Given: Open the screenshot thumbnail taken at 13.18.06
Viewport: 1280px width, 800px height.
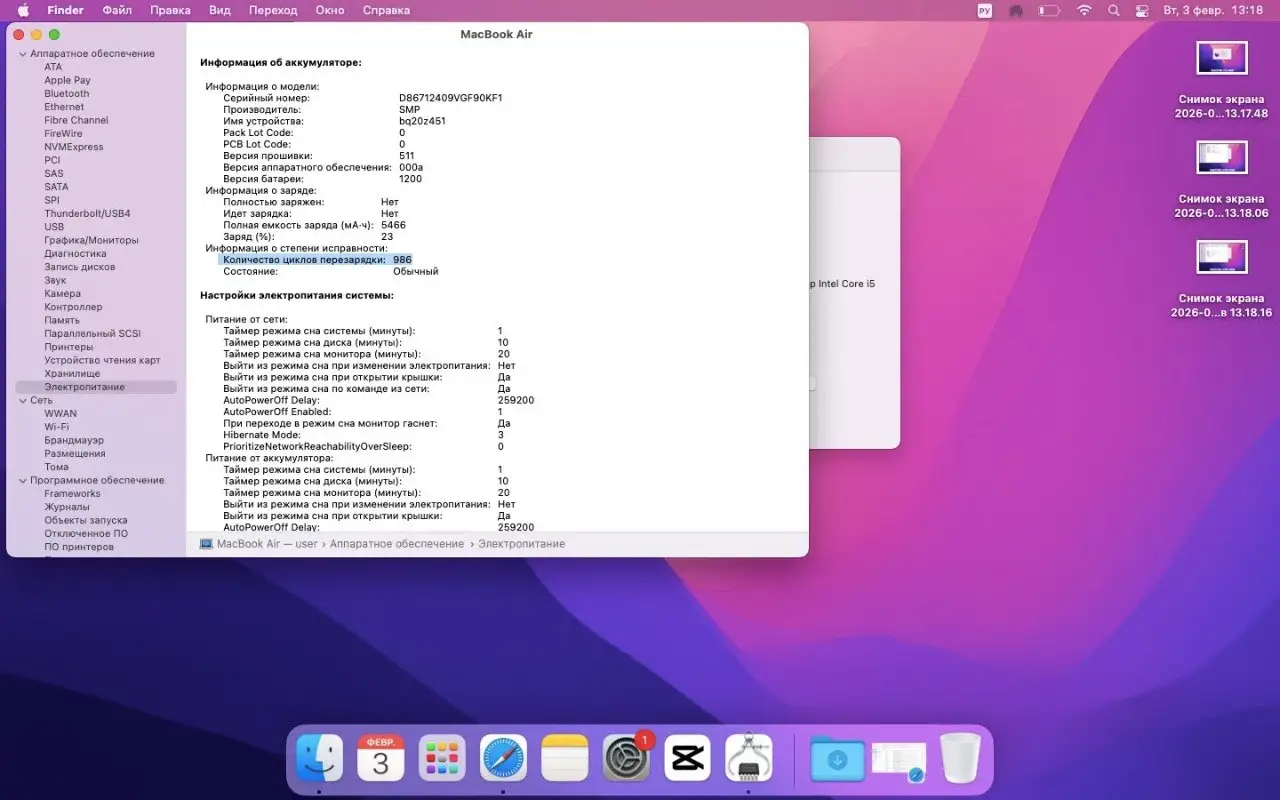Looking at the screenshot, I should point(1221,157).
